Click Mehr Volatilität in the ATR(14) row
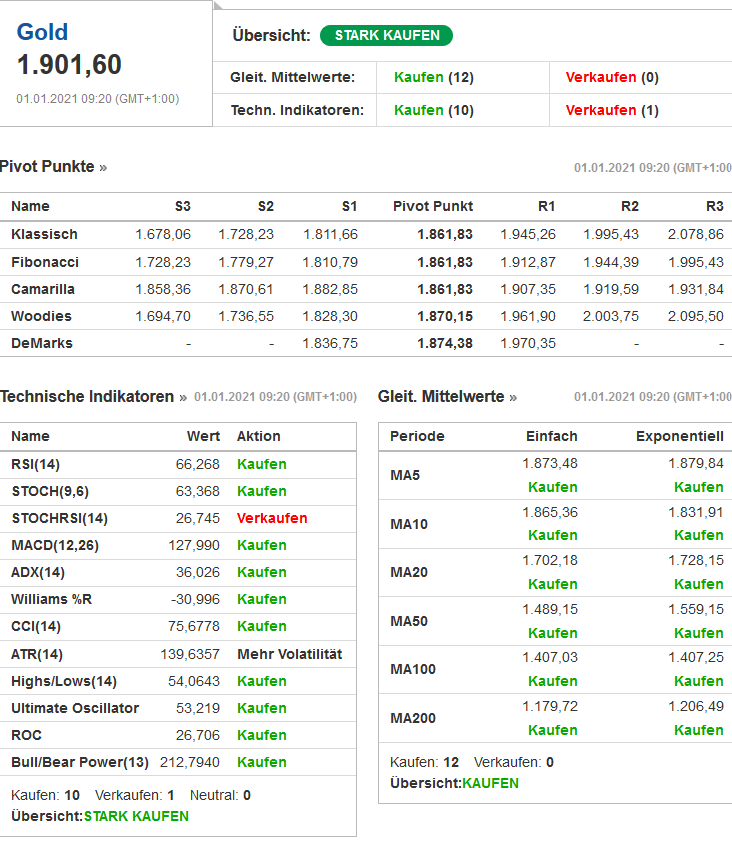The width and height of the screenshot is (732, 841). coord(289,654)
